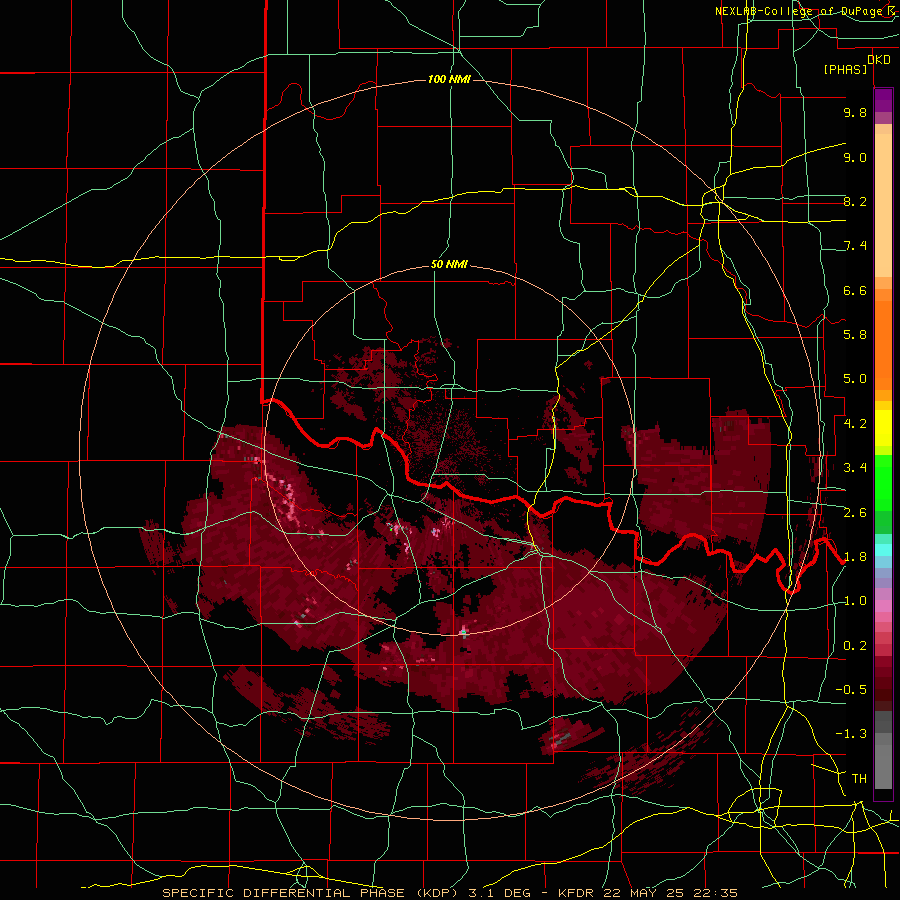Click the 50 NMI range ring label
Screen dimensions: 900x900
tap(449, 265)
